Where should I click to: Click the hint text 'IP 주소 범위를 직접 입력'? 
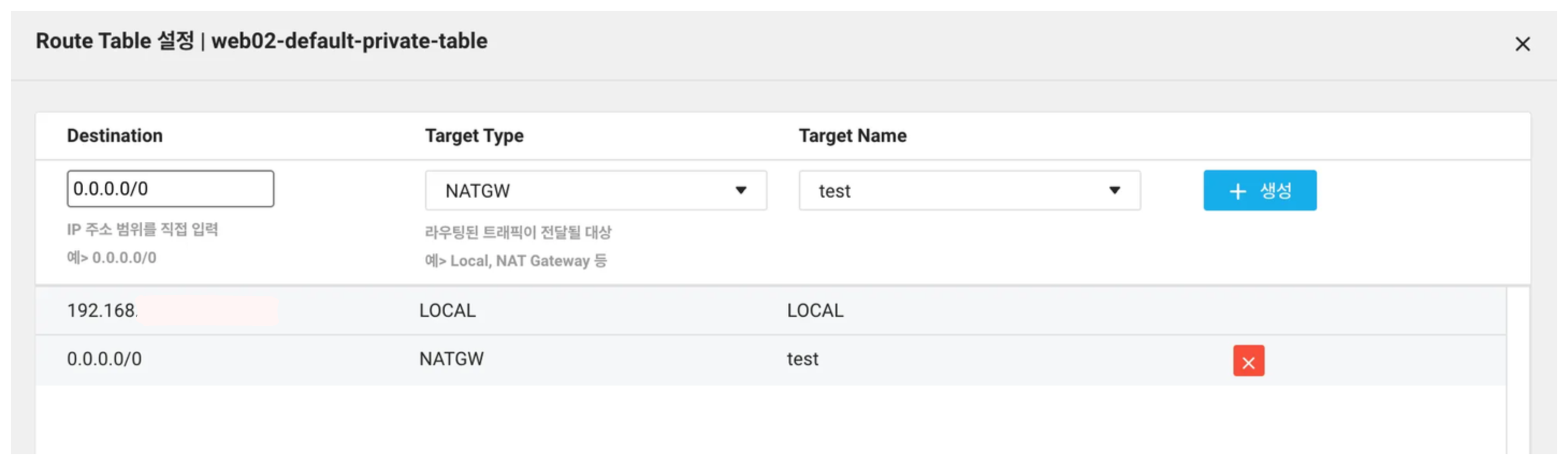tap(142, 229)
